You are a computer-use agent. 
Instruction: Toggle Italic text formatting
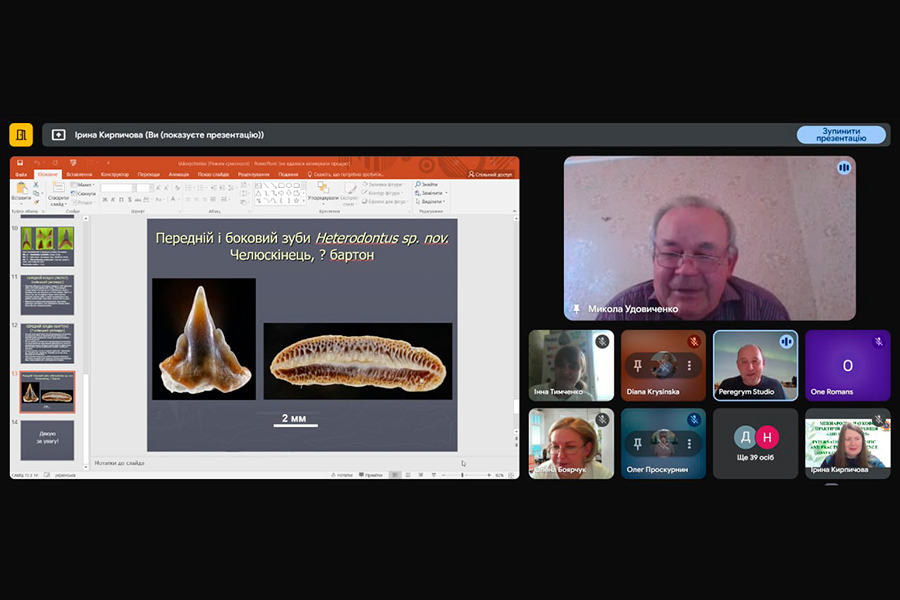[x=112, y=200]
